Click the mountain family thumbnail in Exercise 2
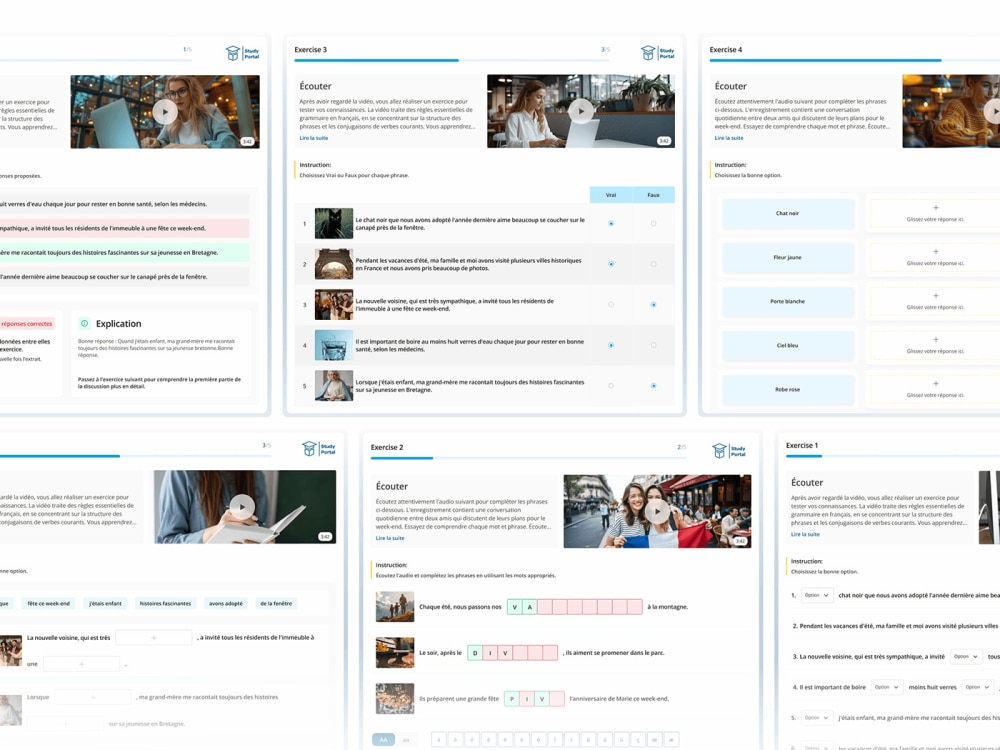 tap(395, 607)
